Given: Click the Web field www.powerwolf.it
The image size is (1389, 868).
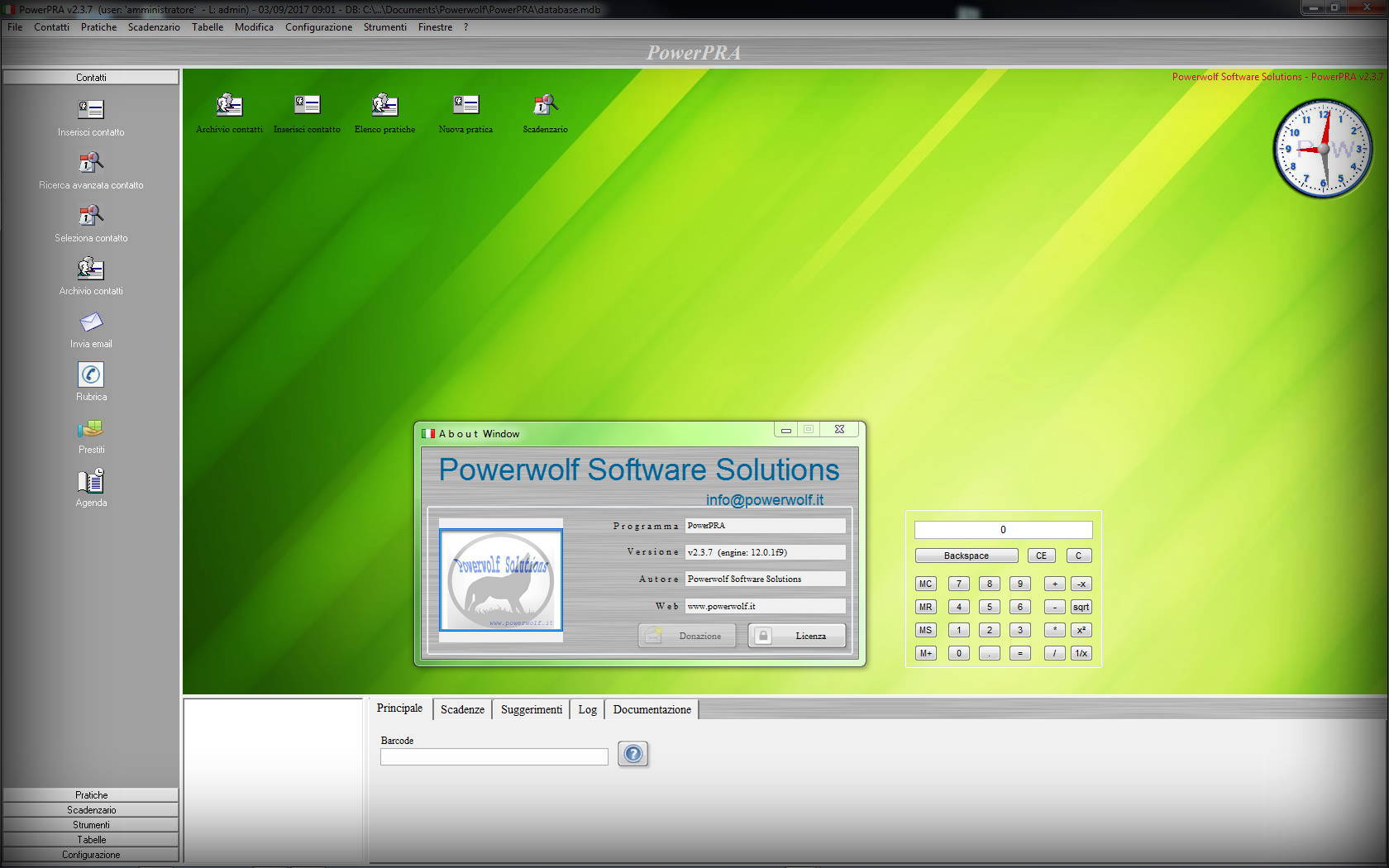Looking at the screenshot, I should point(765,606).
